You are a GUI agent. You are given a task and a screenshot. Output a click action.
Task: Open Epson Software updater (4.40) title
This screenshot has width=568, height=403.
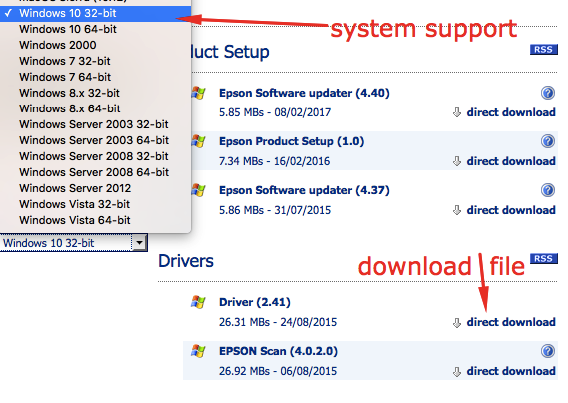point(304,93)
